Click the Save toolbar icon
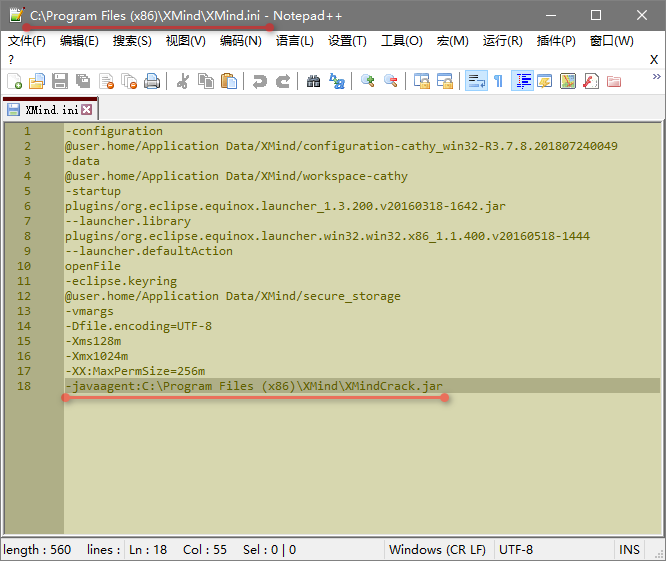The height and width of the screenshot is (561, 666). pyautogui.click(x=60, y=81)
